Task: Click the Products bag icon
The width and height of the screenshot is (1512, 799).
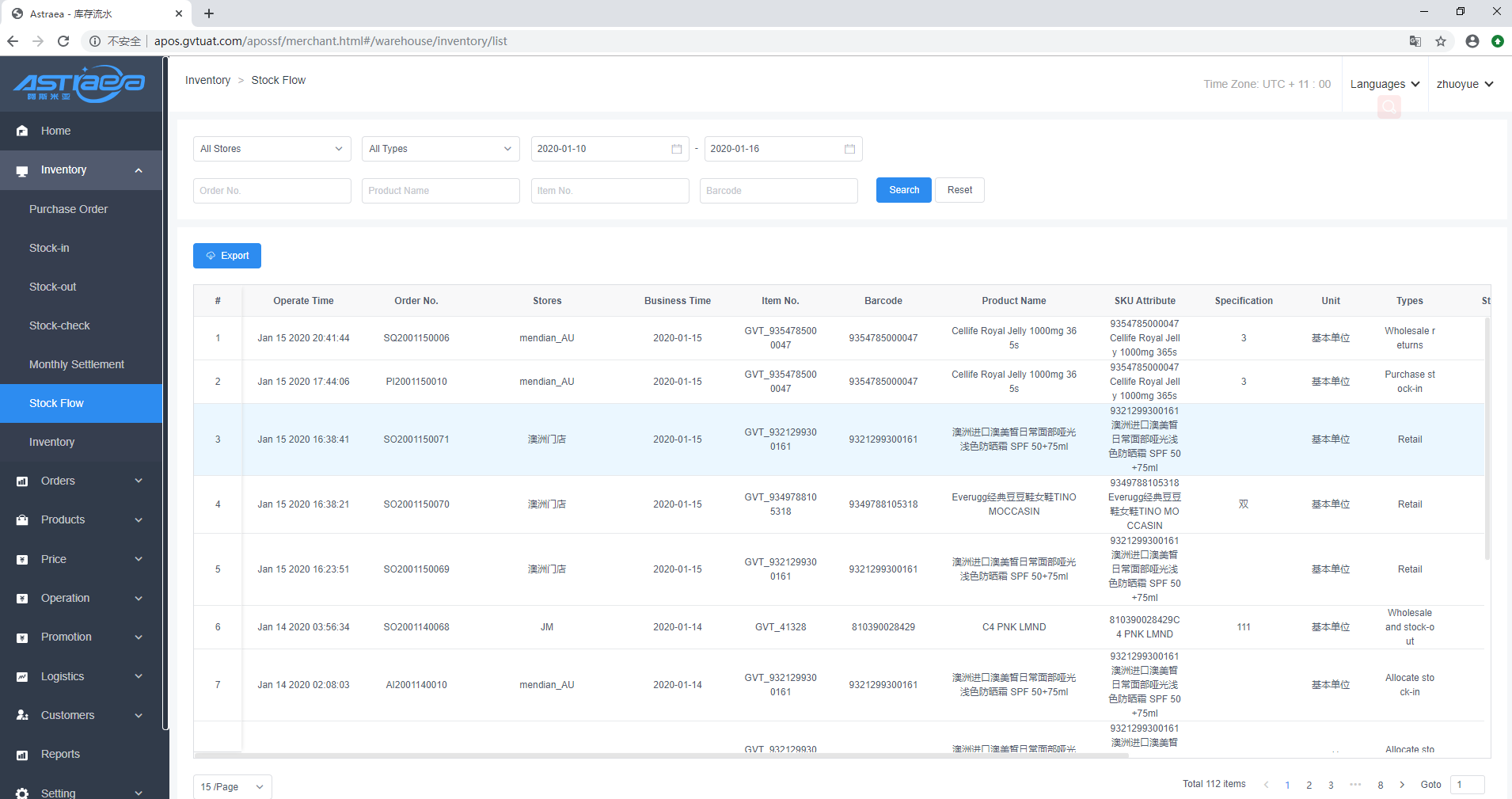Action: (x=22, y=520)
